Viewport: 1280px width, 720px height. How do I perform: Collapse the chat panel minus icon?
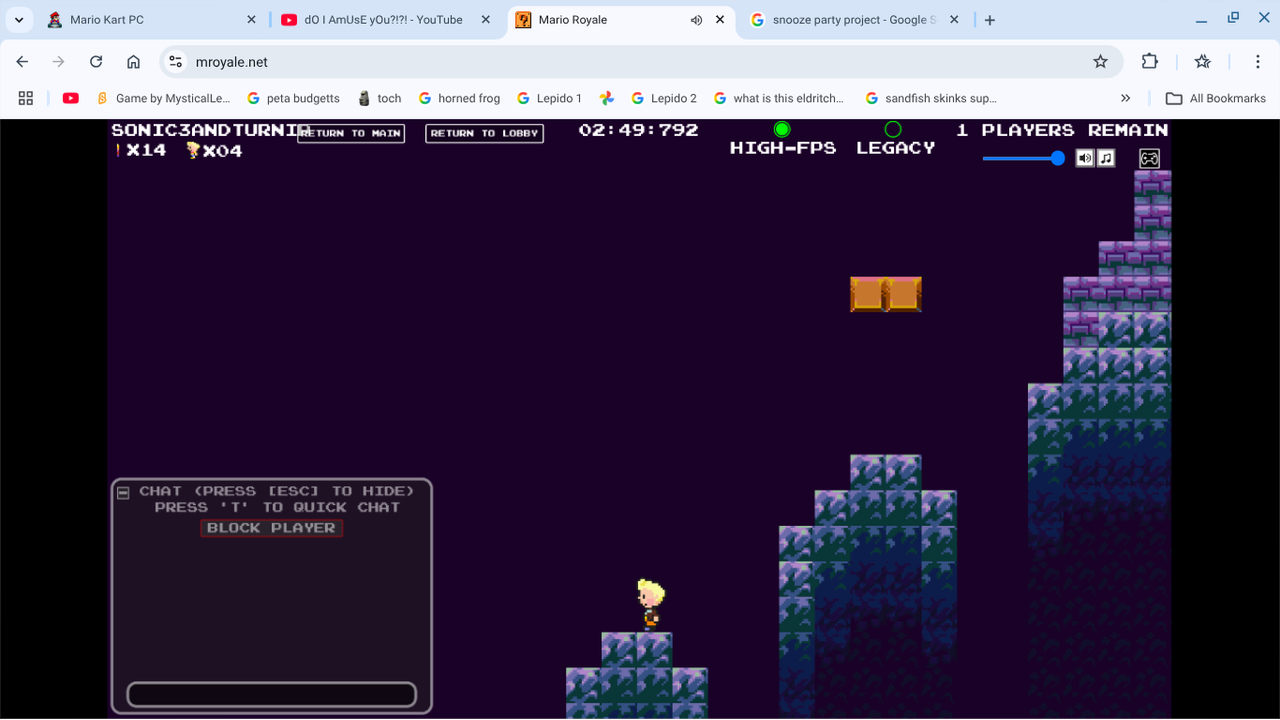(123, 492)
